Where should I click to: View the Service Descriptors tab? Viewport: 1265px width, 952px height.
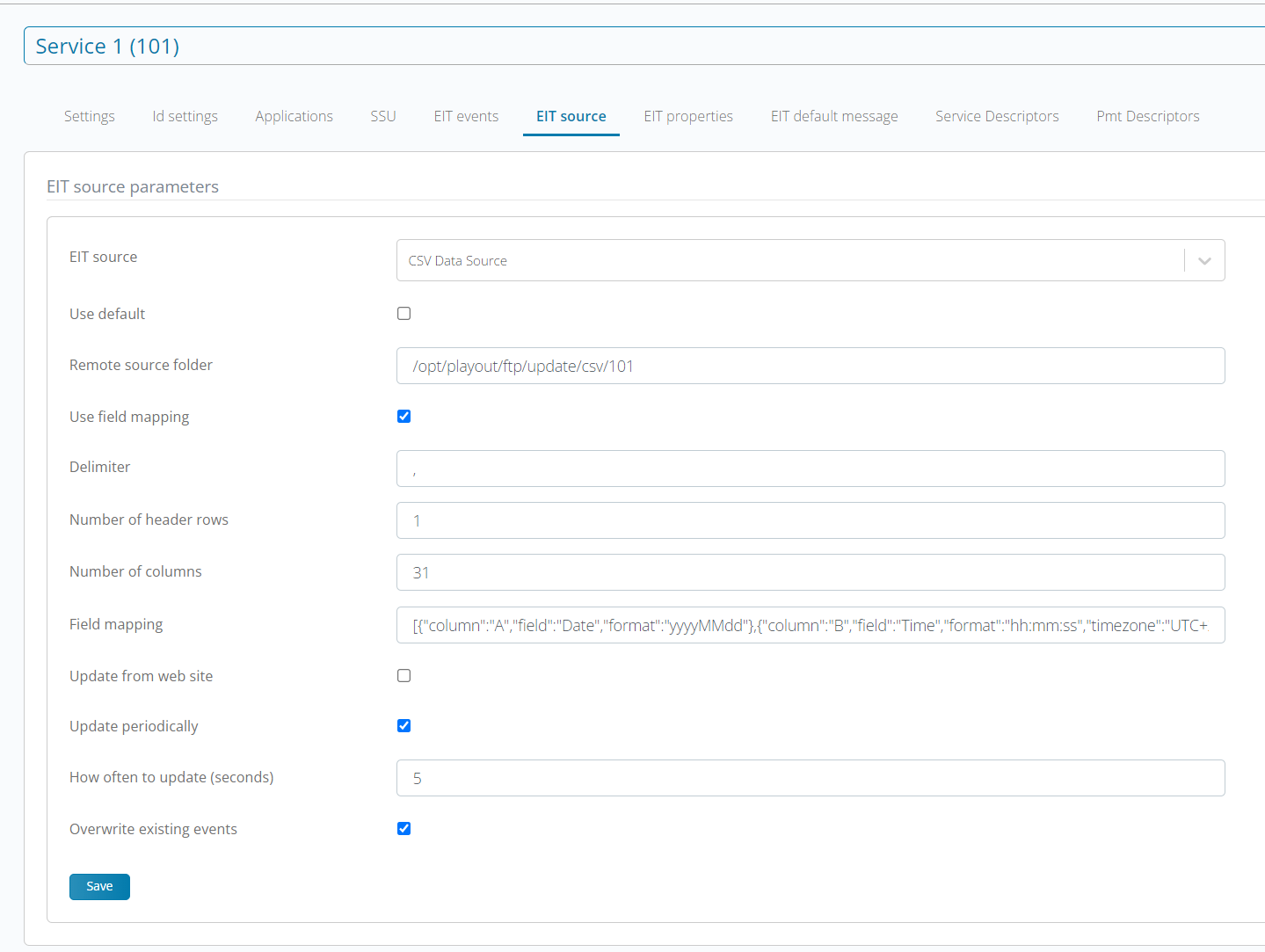pos(997,116)
